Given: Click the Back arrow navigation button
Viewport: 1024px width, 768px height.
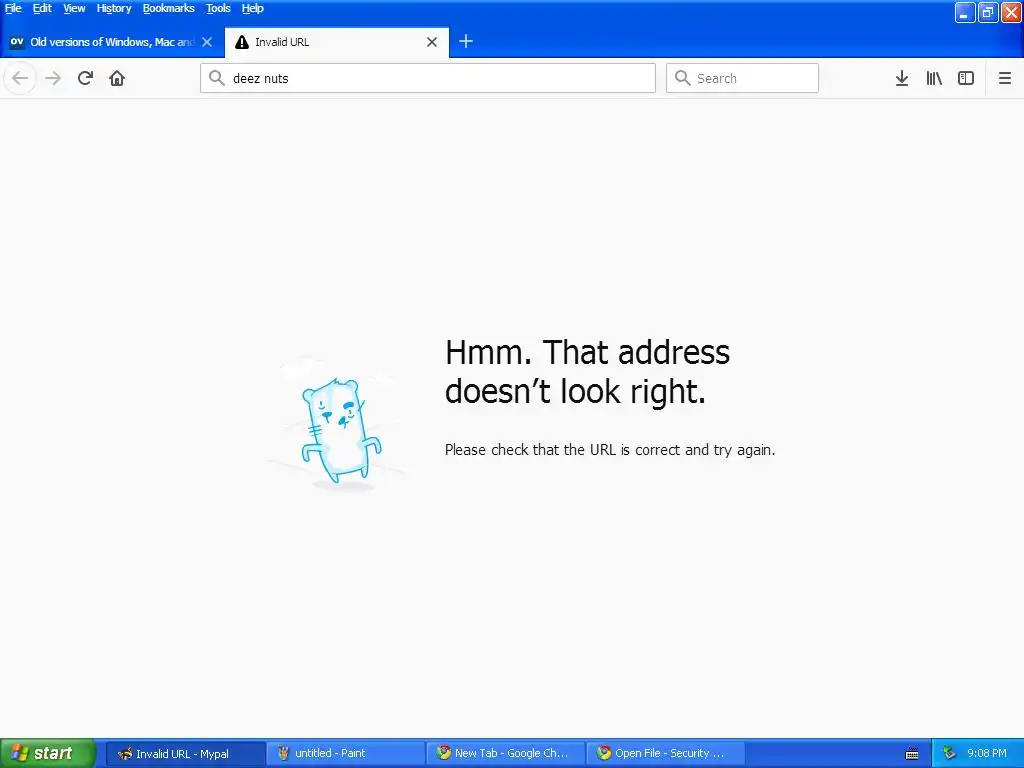Looking at the screenshot, I should tap(20, 78).
